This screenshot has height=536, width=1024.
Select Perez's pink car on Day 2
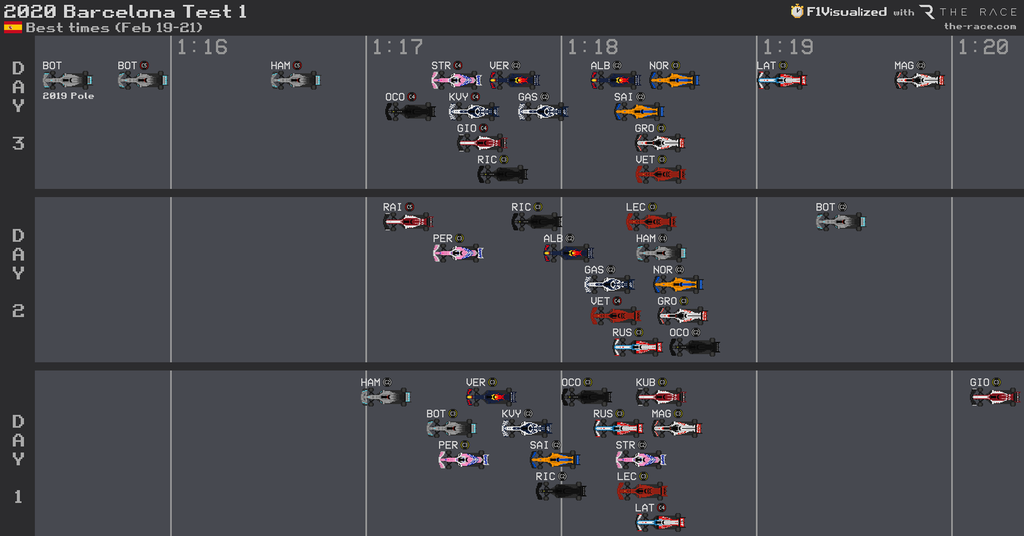coord(458,253)
